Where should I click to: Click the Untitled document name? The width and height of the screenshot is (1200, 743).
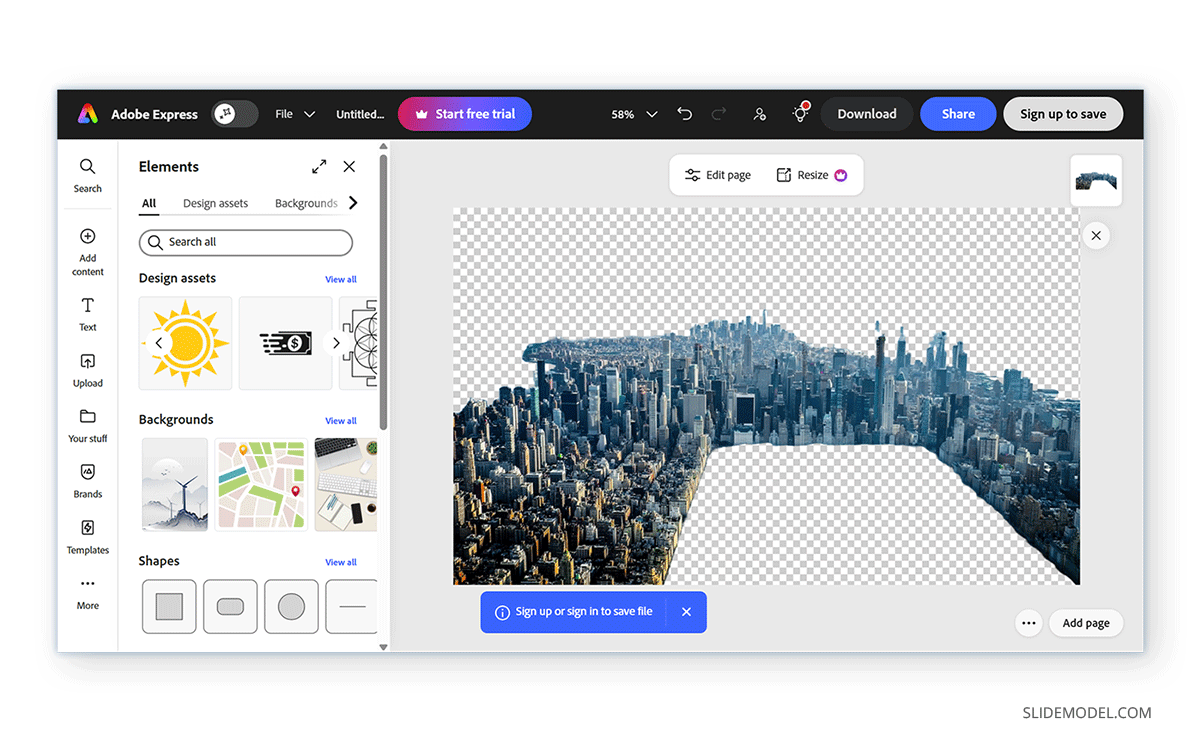[x=360, y=114]
